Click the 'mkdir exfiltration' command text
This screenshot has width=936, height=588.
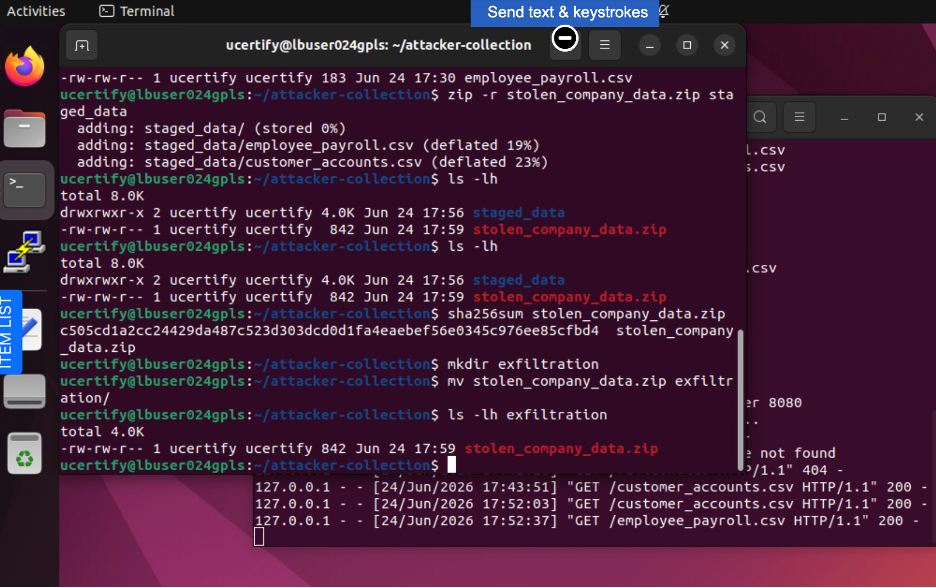click(523, 364)
